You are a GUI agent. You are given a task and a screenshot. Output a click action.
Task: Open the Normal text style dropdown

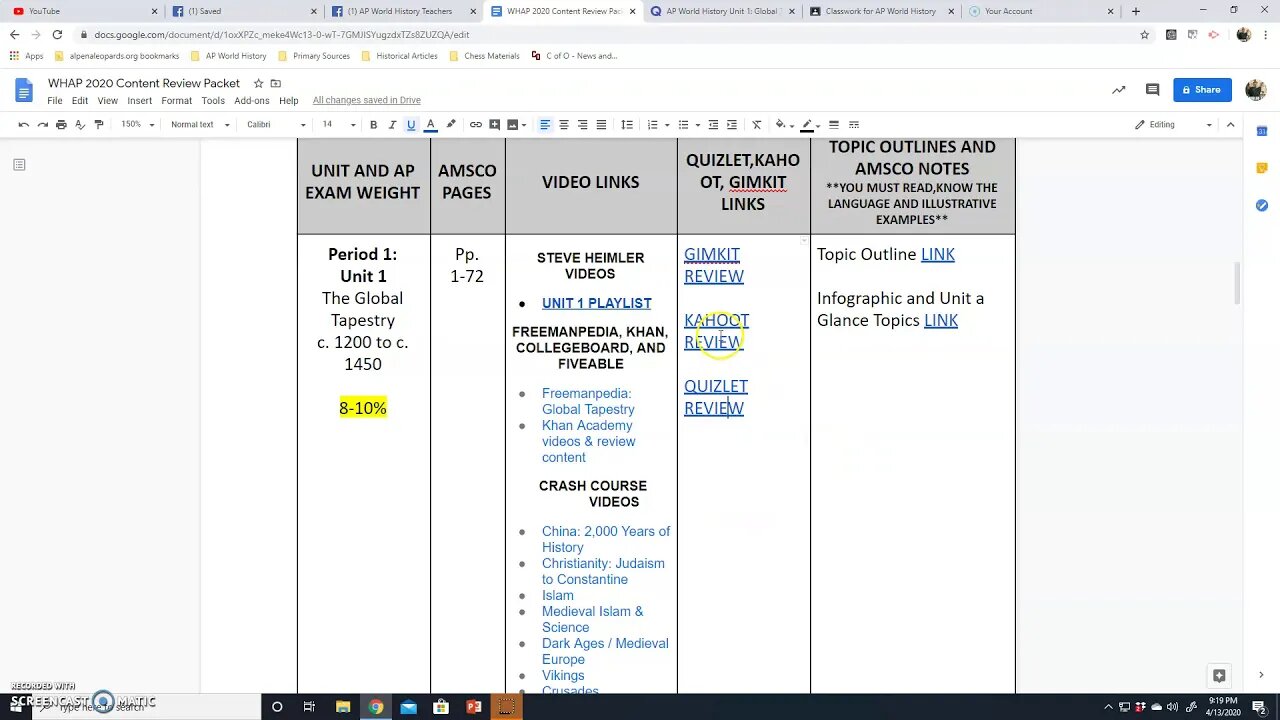click(200, 125)
